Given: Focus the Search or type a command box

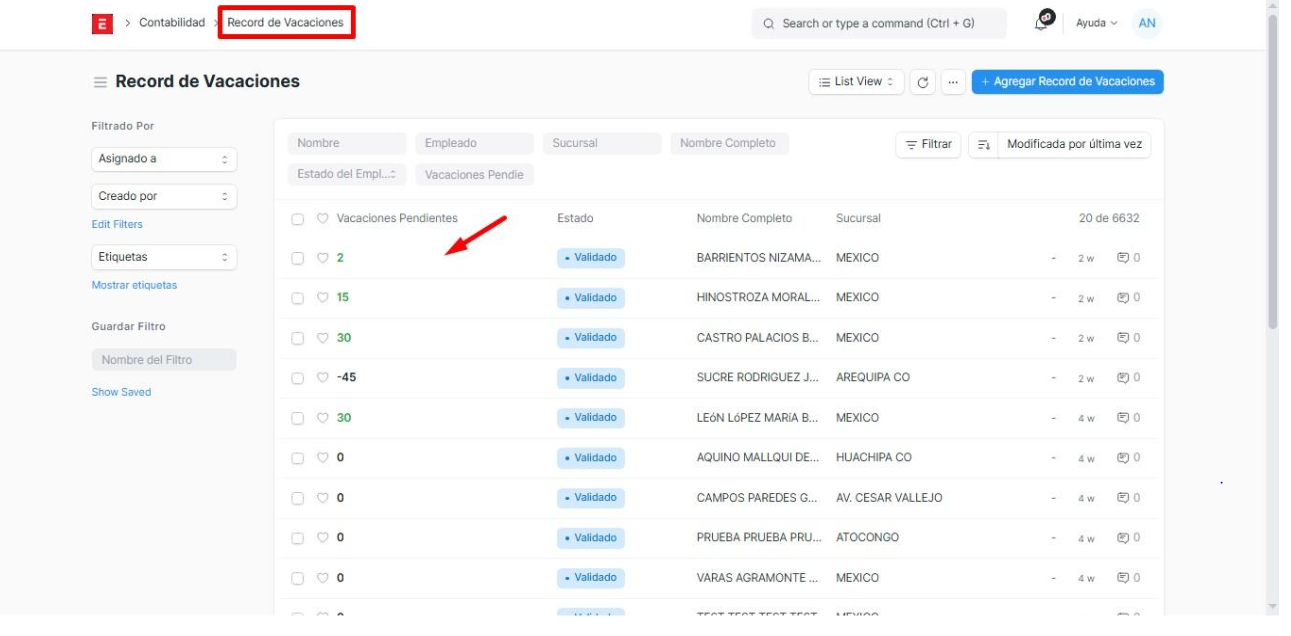Looking at the screenshot, I should tap(879, 23).
